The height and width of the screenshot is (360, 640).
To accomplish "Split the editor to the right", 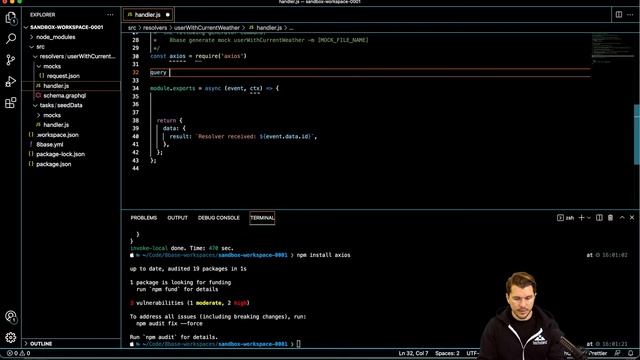I will [619, 15].
